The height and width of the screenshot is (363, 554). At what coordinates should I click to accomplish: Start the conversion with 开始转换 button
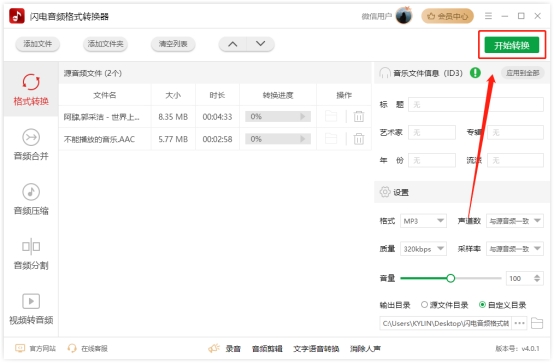coord(512,45)
